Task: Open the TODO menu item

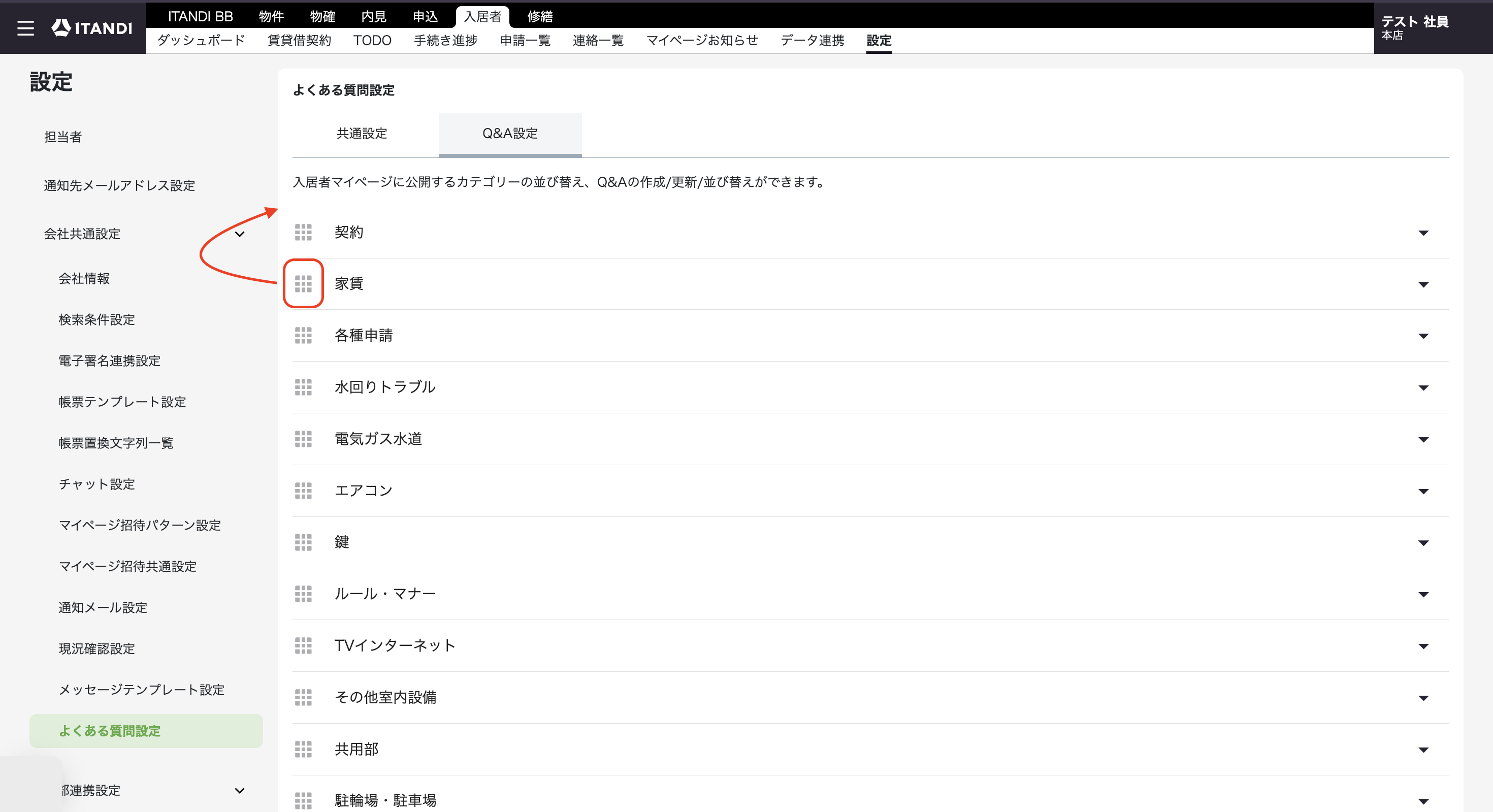Action: 372,40
